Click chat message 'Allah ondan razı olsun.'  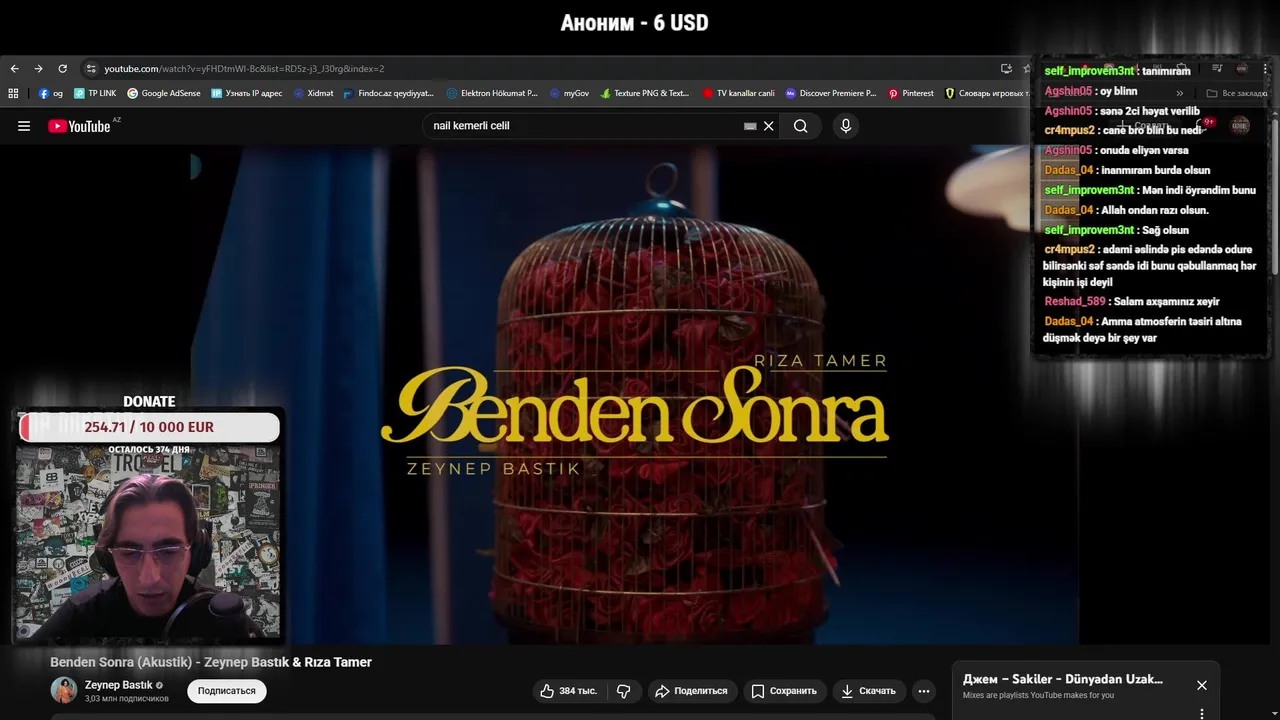[1155, 210]
